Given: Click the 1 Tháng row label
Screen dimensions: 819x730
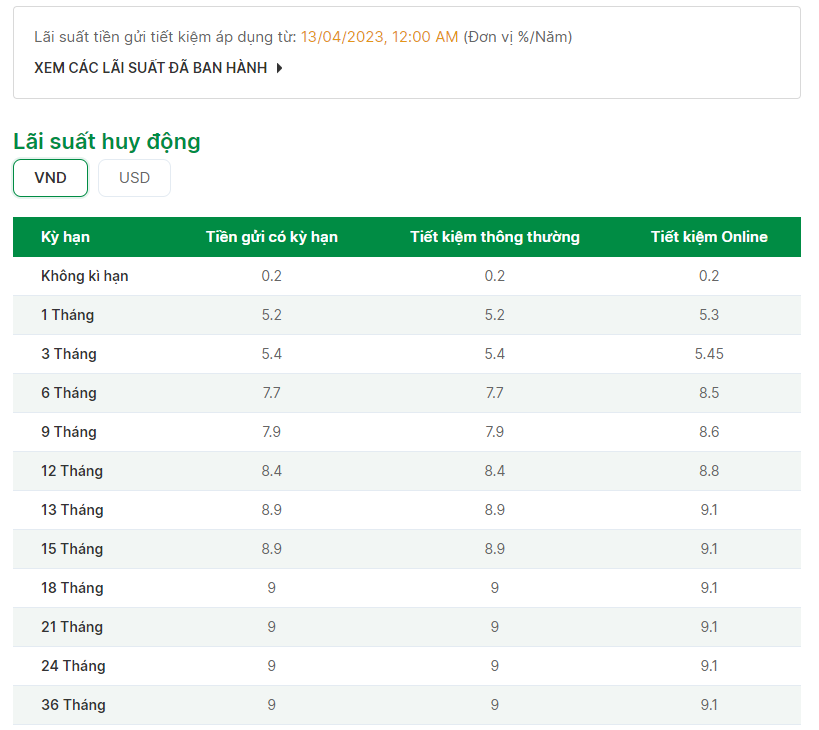Looking at the screenshot, I should pyautogui.click(x=67, y=315).
